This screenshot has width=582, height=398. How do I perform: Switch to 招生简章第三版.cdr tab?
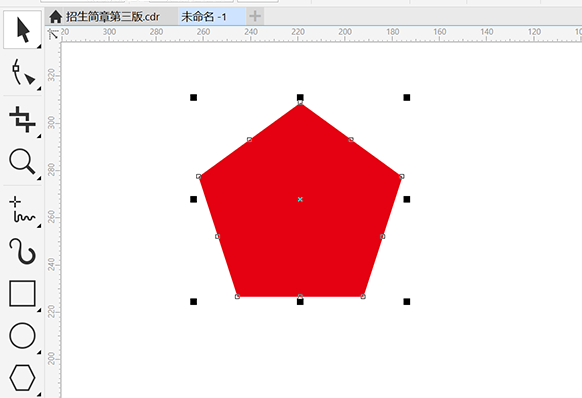click(x=112, y=17)
